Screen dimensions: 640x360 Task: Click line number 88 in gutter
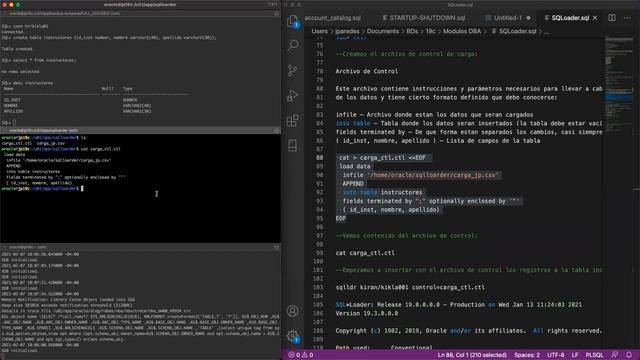[319, 158]
